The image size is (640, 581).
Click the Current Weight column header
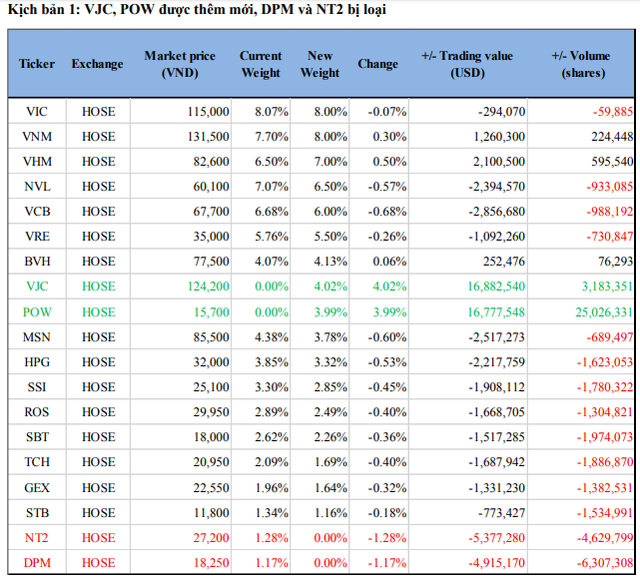point(261,64)
